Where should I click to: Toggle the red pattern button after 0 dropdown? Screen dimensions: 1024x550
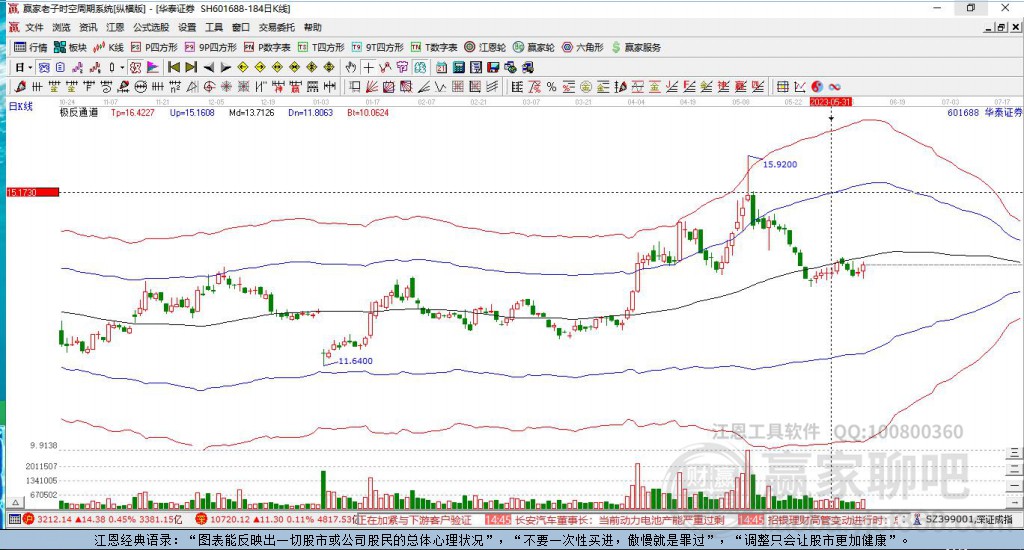[x=135, y=67]
